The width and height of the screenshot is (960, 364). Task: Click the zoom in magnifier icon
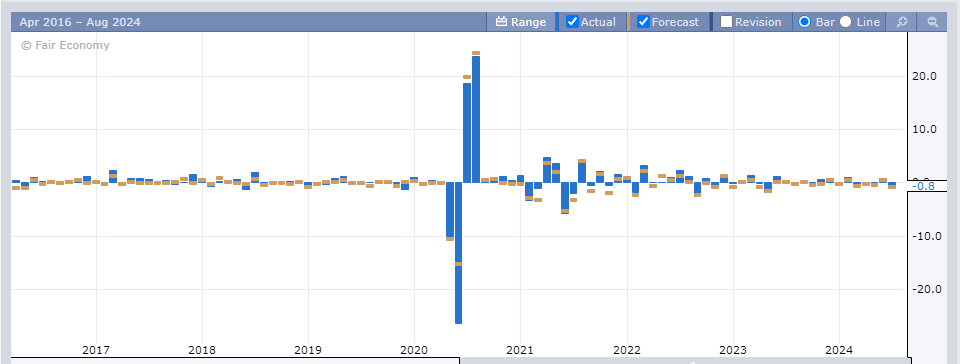[901, 22]
